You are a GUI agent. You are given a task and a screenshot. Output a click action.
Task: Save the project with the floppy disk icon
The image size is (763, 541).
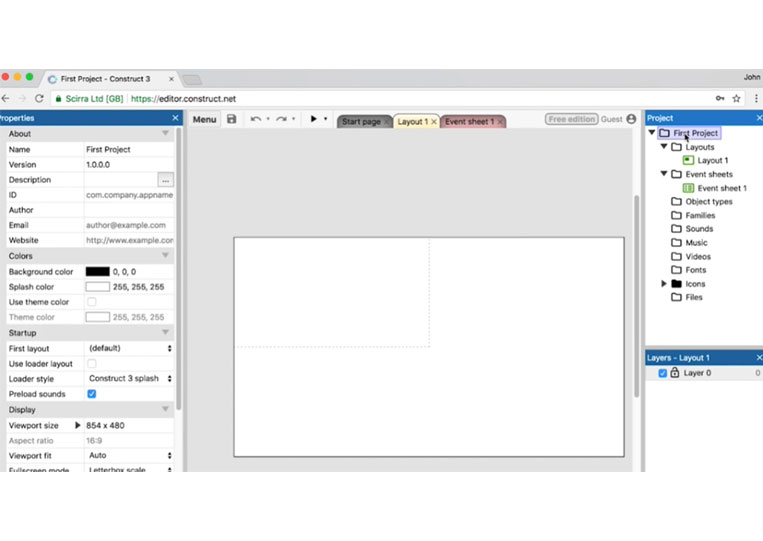[232, 119]
